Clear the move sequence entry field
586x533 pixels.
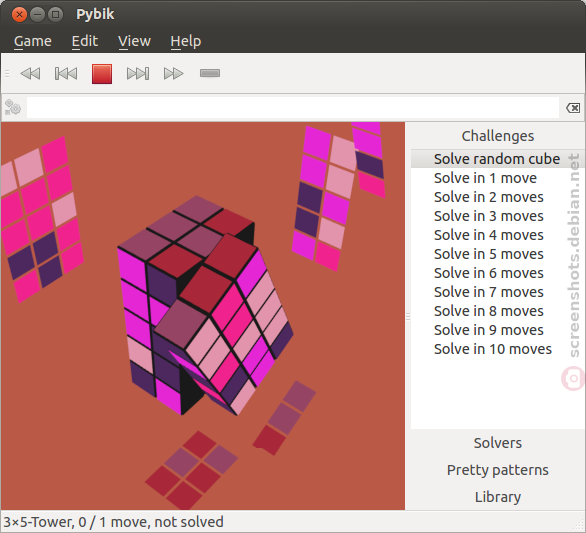(573, 108)
